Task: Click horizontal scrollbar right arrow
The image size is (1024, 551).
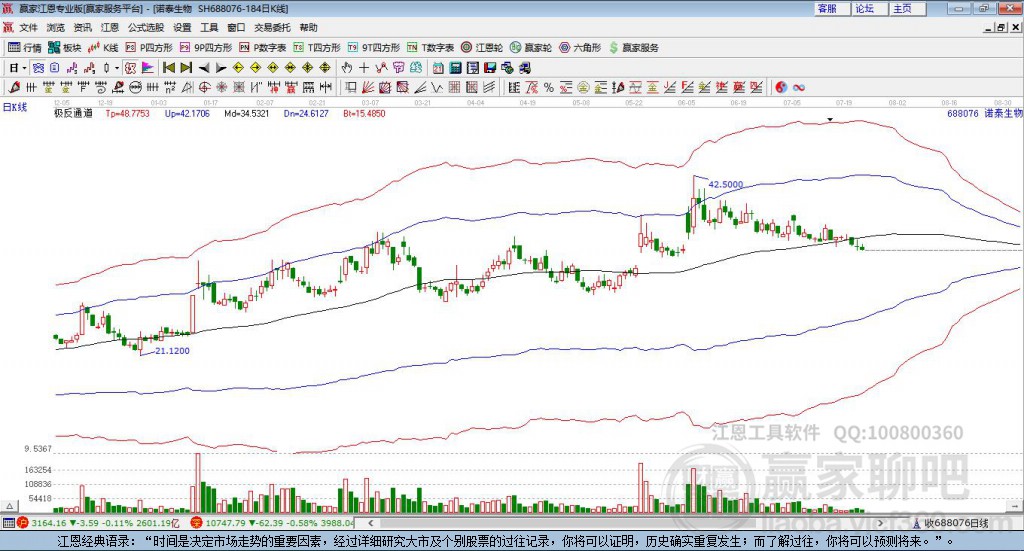Action: click(x=880, y=522)
